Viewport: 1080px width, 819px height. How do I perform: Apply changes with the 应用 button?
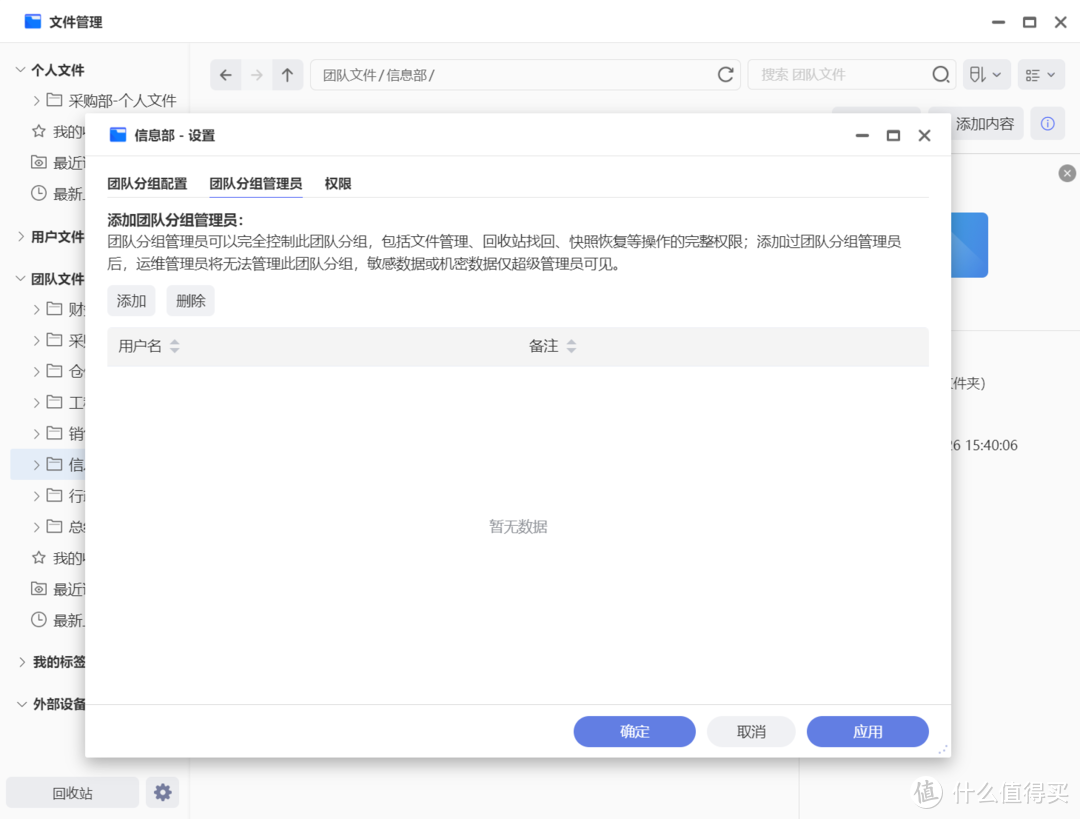[867, 731]
